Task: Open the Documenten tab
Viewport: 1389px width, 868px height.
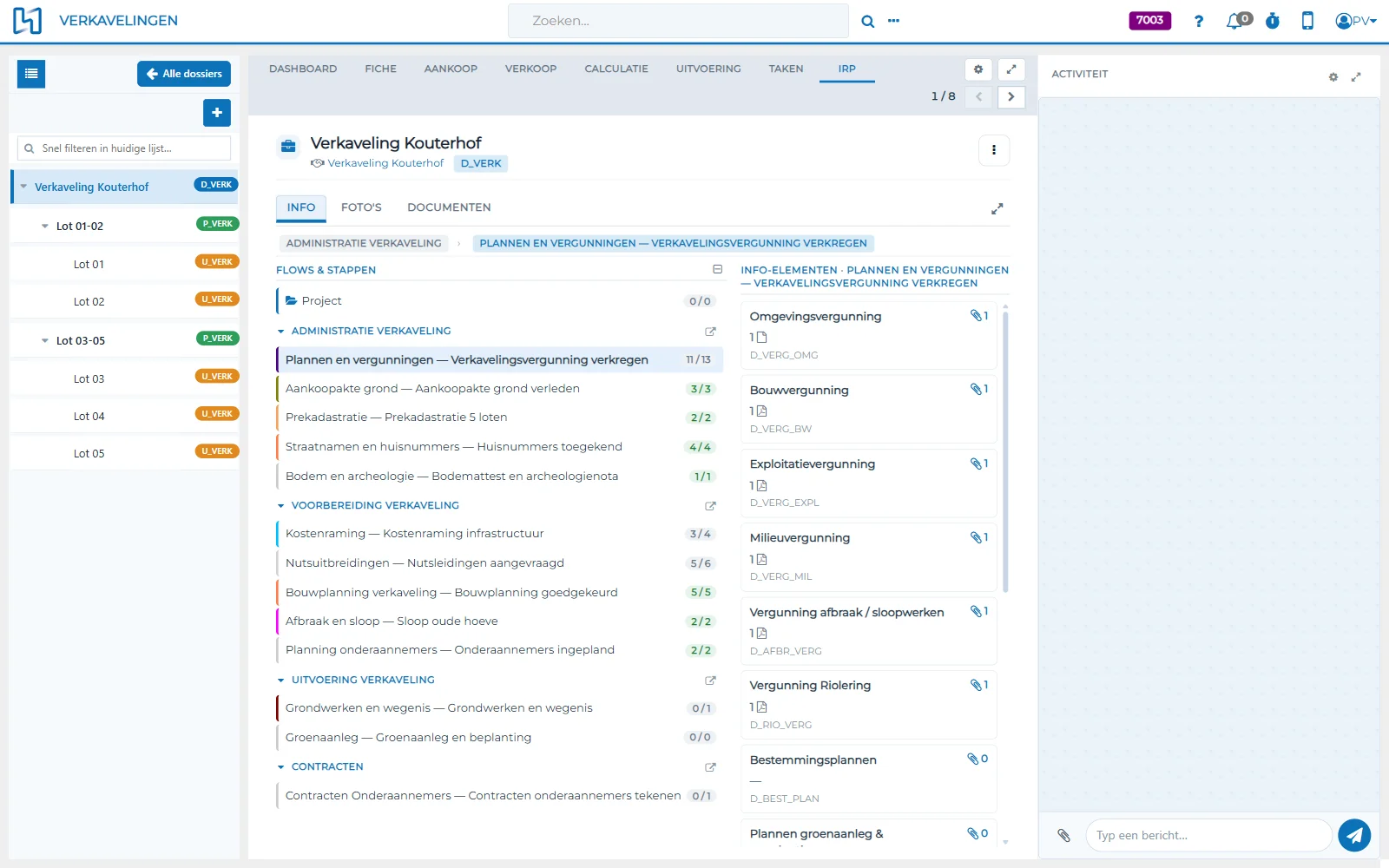Action: click(449, 207)
